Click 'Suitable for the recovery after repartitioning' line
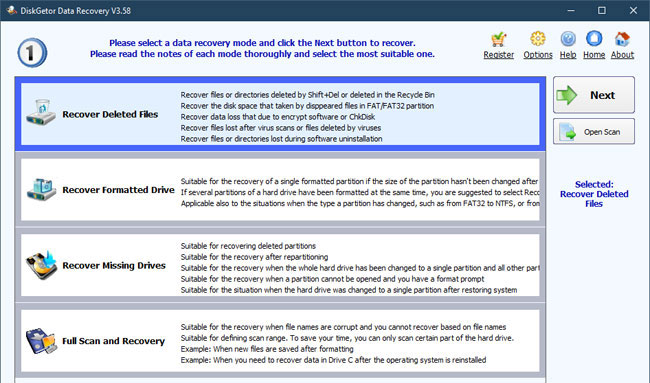The width and height of the screenshot is (650, 383). (254, 257)
